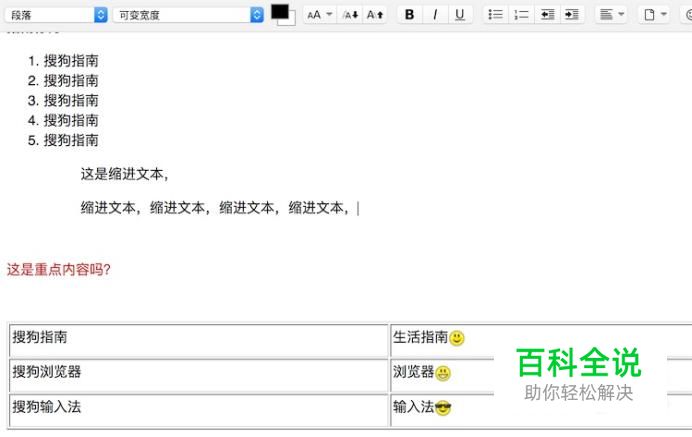Viewport: 692px width, 437px height.
Task: Click red text 这是重点内容吗?
Action: (59, 269)
